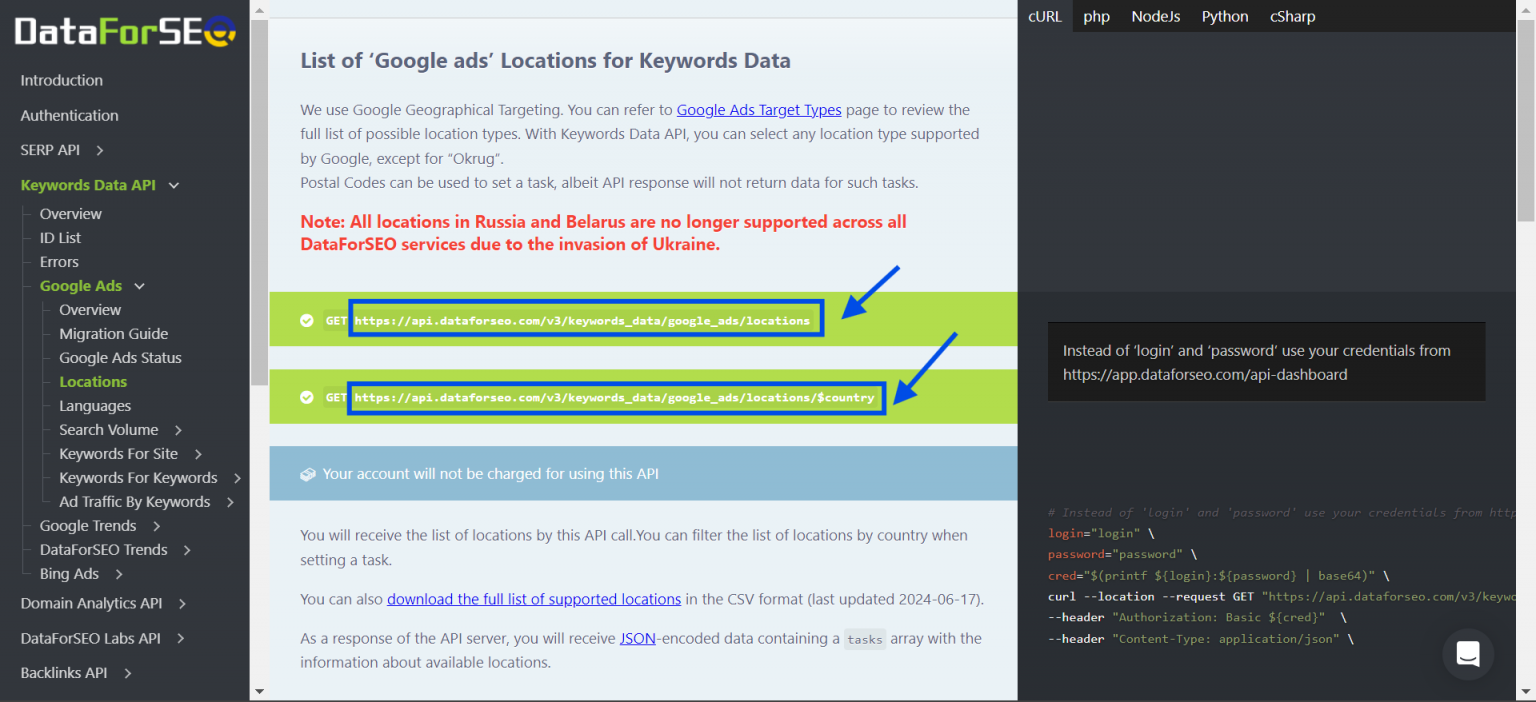Click the download supported locations link

click(x=534, y=599)
